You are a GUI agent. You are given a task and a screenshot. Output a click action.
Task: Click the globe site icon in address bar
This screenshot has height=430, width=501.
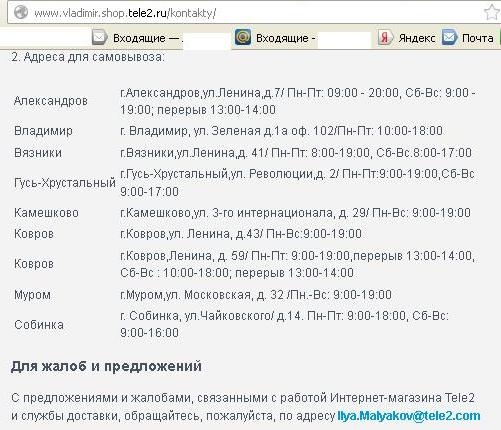[x=21, y=13]
